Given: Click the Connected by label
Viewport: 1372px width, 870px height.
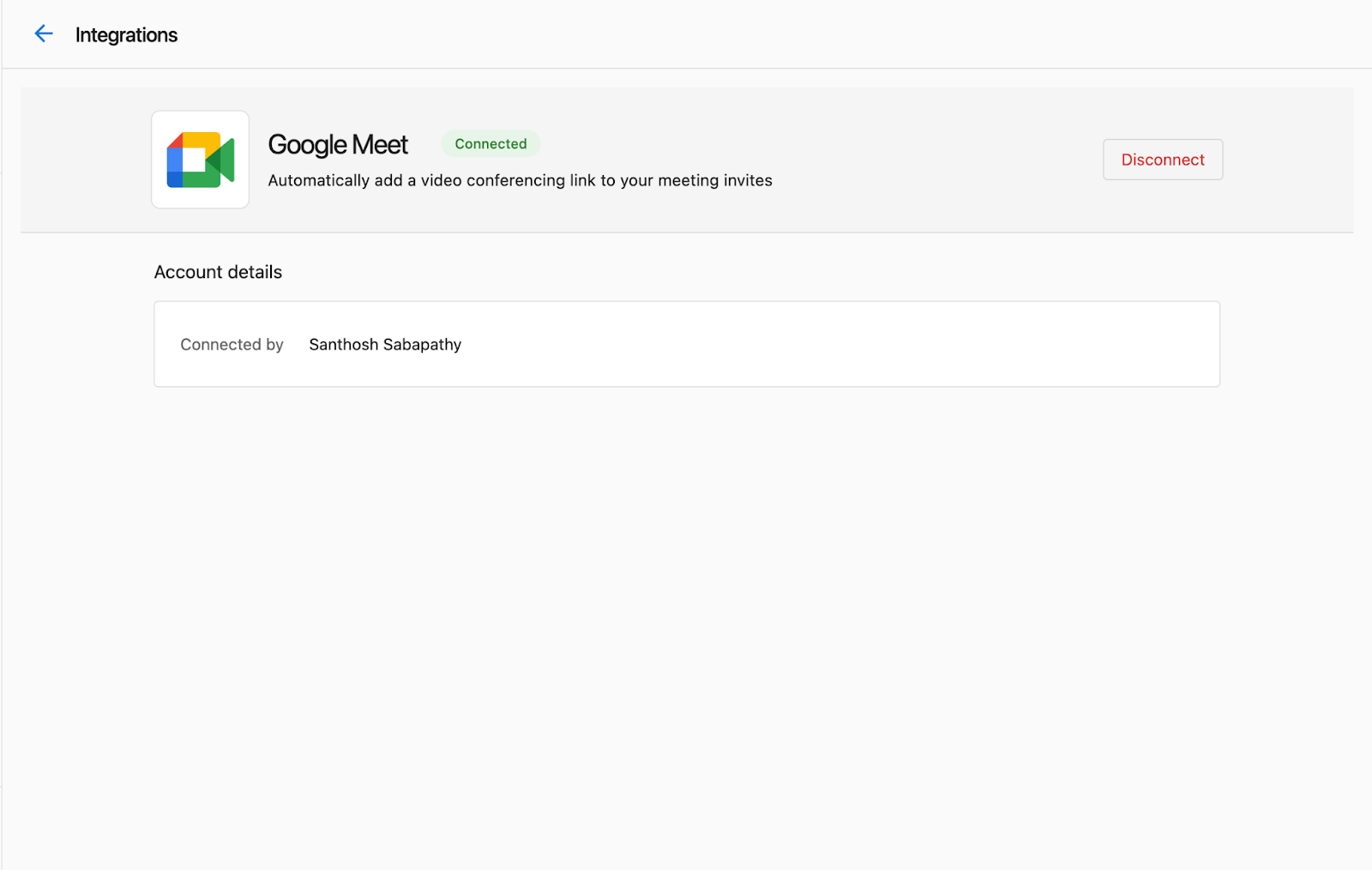Looking at the screenshot, I should pos(232,345).
